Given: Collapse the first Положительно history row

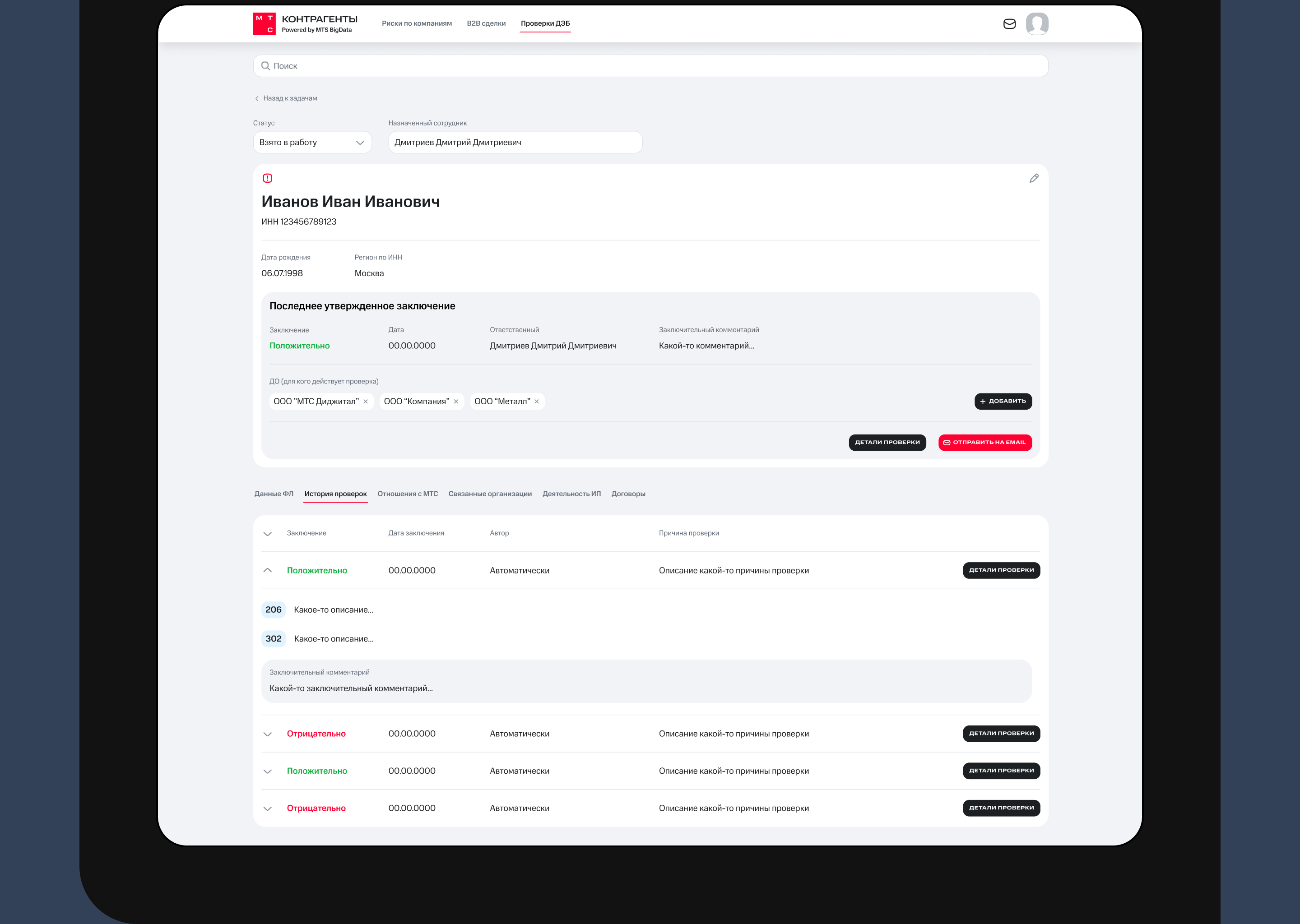Looking at the screenshot, I should coord(268,570).
